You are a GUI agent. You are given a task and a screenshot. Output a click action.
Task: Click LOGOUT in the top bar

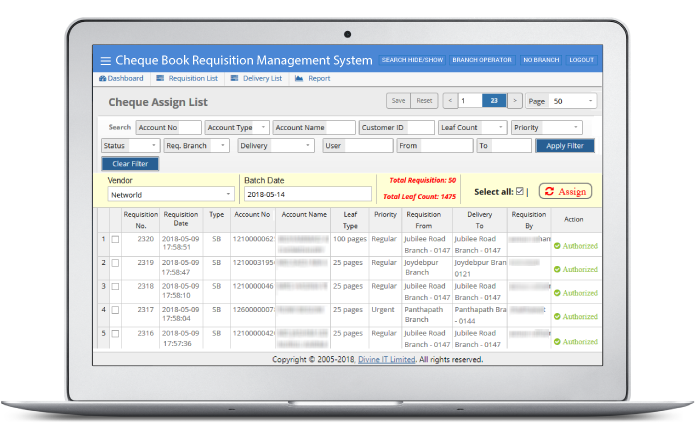pos(581,61)
